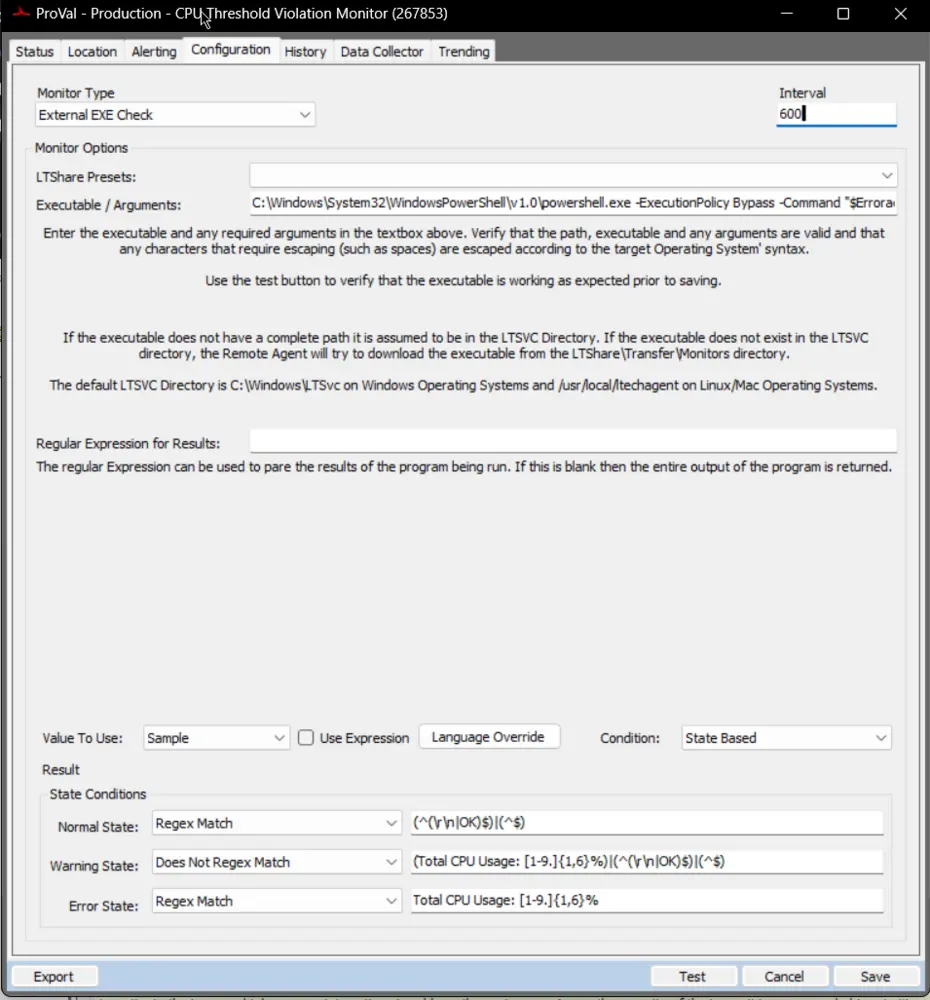Click the 'Result' label
This screenshot has height=1000, width=930.
point(61,770)
